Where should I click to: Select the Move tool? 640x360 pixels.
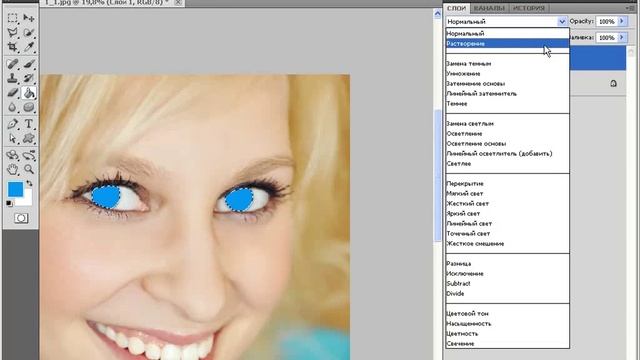point(29,18)
